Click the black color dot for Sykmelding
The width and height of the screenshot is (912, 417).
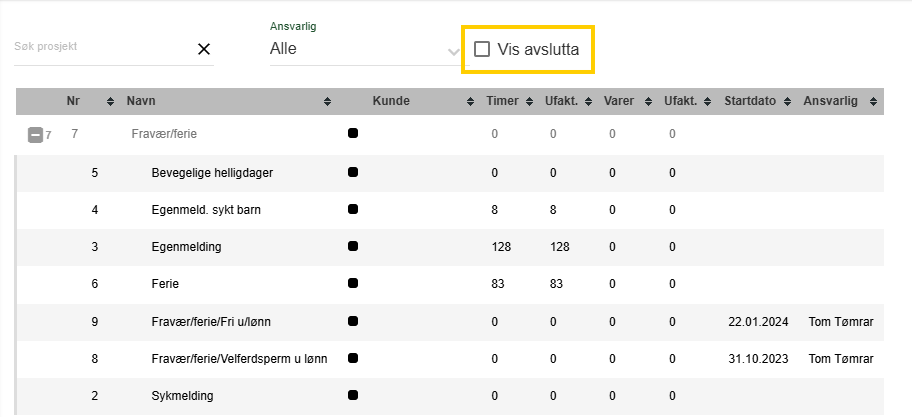point(352,395)
